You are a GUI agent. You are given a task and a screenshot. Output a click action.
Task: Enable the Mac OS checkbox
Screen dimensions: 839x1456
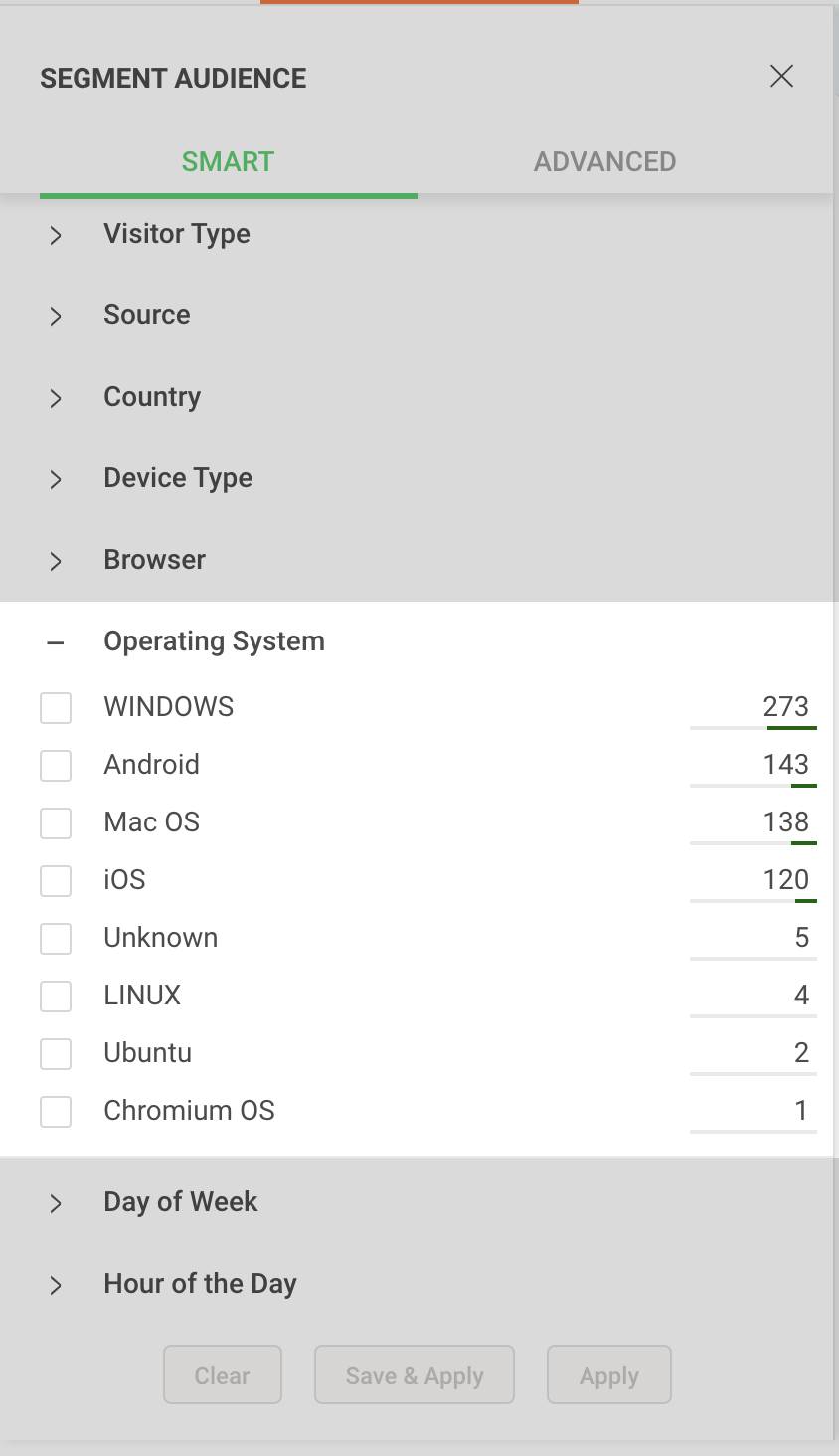[x=56, y=823]
